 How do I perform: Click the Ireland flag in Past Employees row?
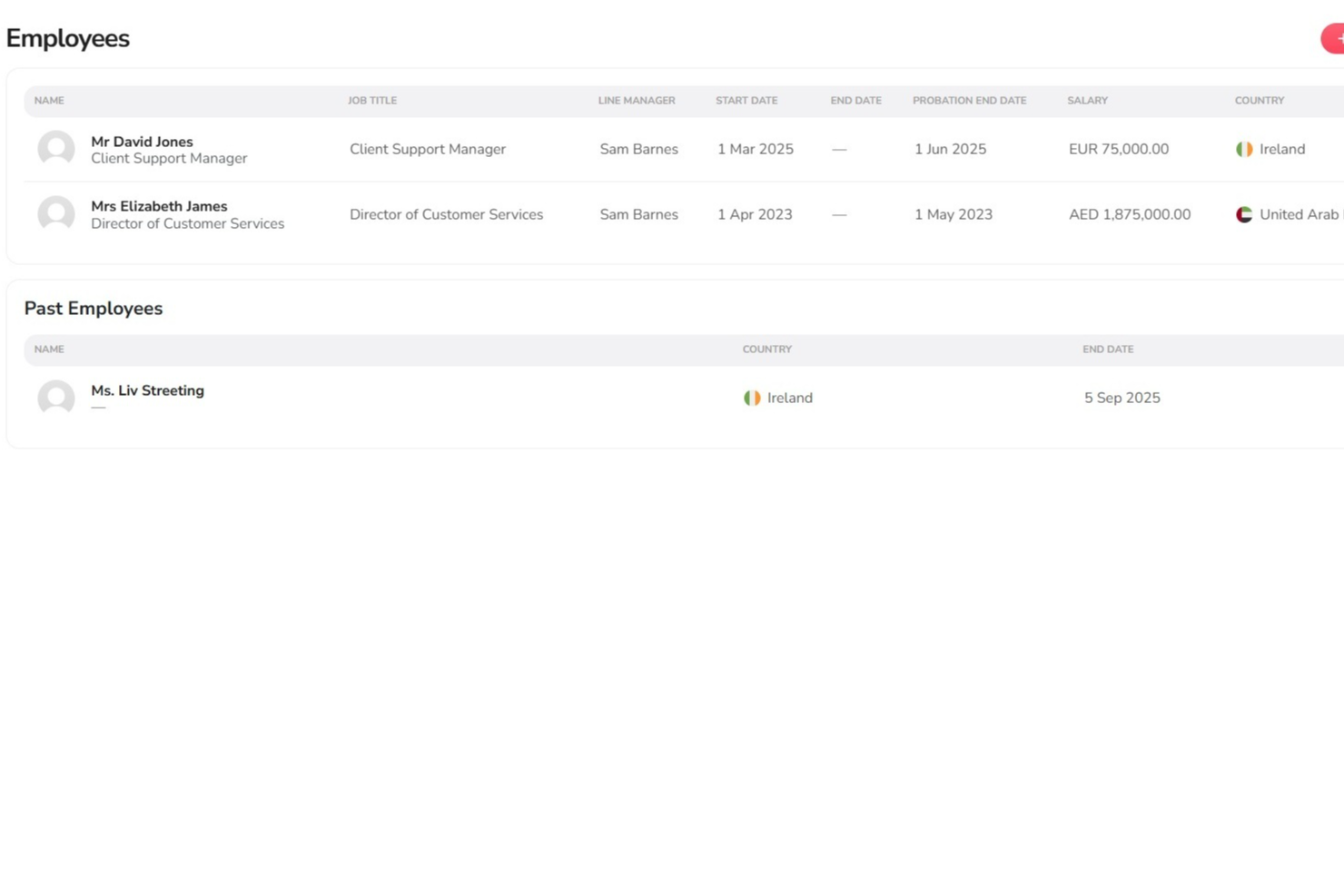coord(751,398)
